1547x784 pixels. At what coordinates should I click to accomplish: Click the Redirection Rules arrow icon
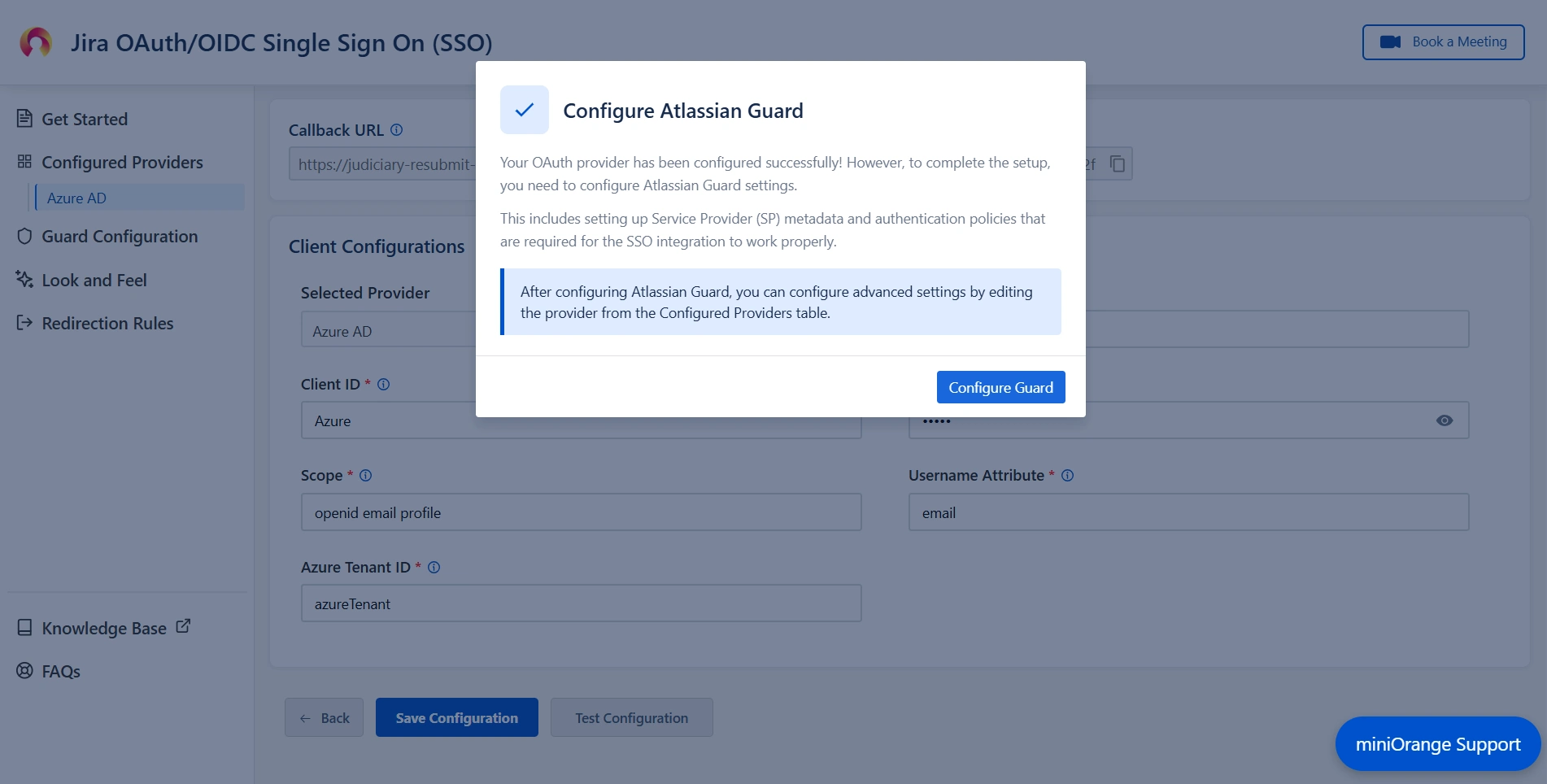click(x=24, y=323)
